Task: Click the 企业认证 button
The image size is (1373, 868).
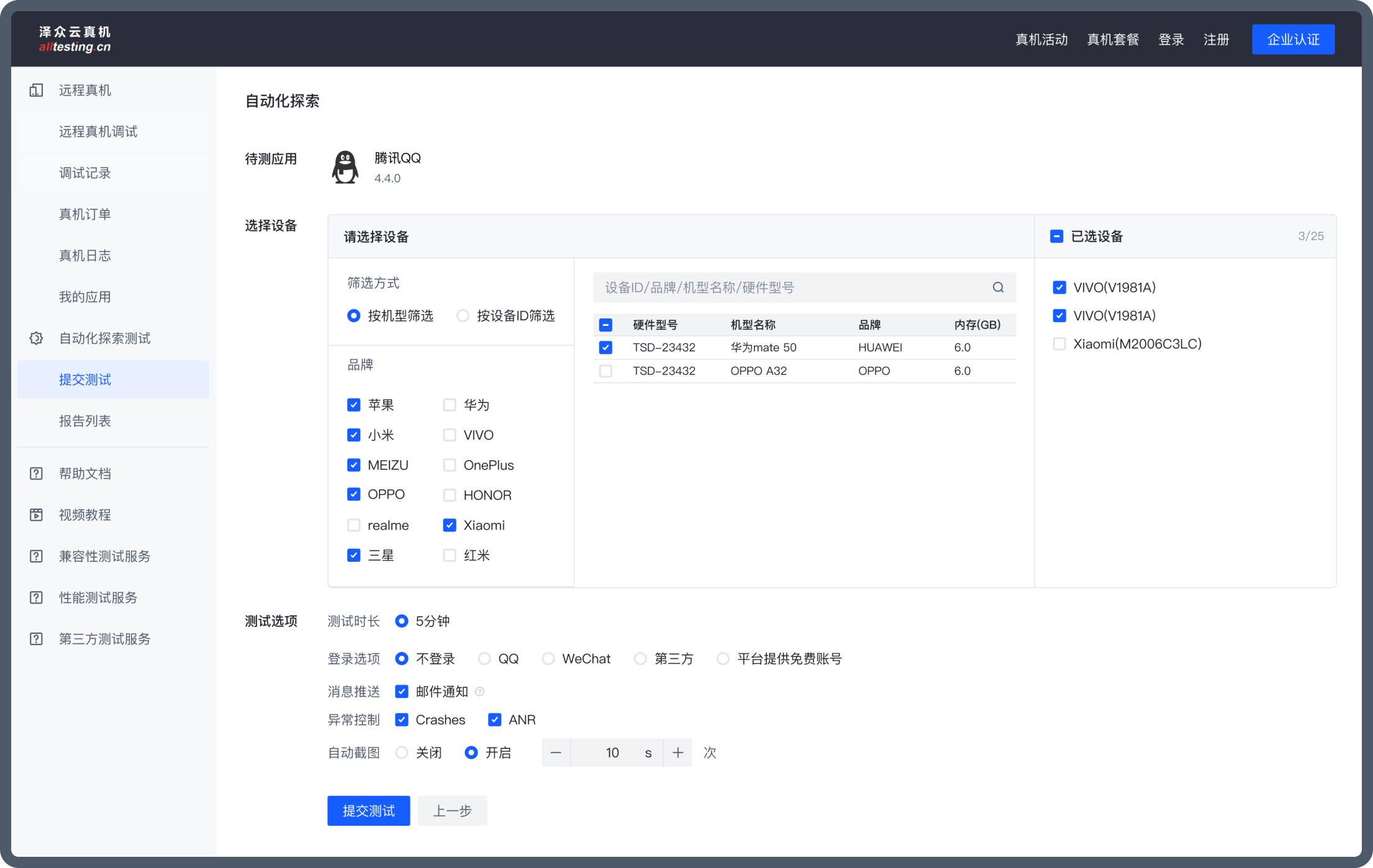Action: pyautogui.click(x=1293, y=40)
